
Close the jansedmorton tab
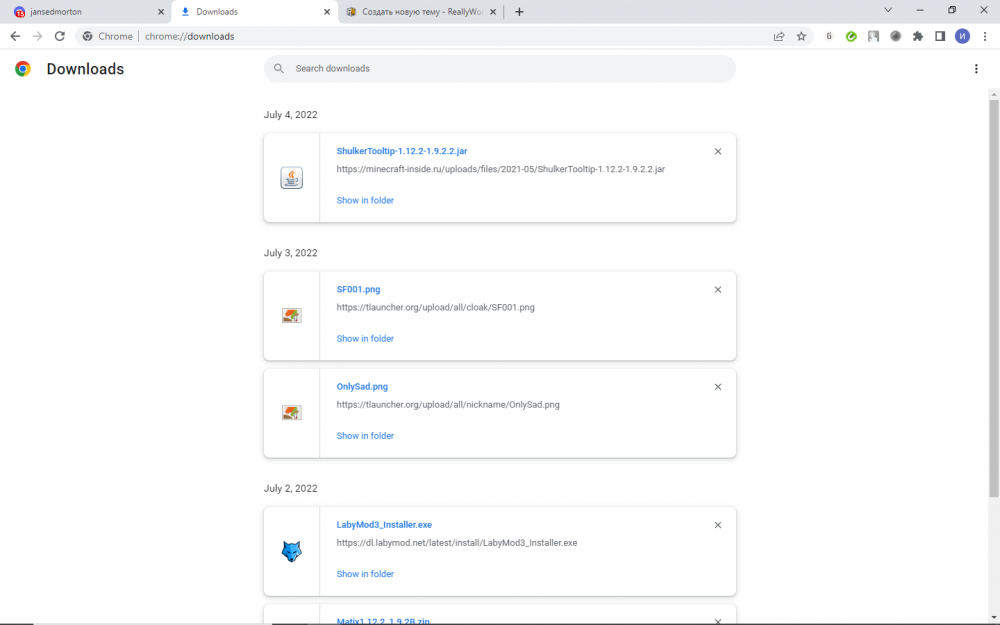click(161, 11)
